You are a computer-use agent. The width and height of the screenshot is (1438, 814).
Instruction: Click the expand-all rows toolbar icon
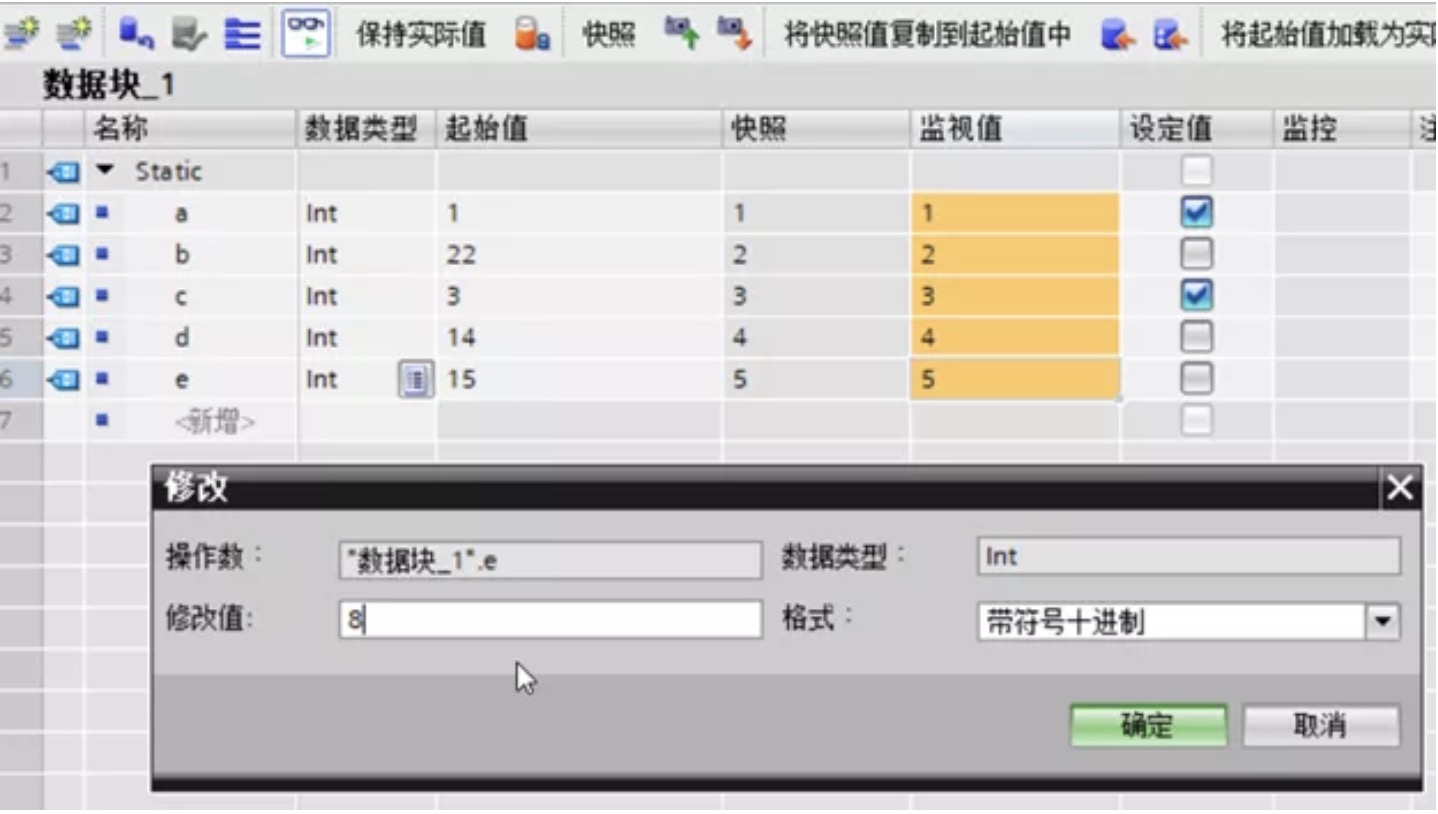240,34
